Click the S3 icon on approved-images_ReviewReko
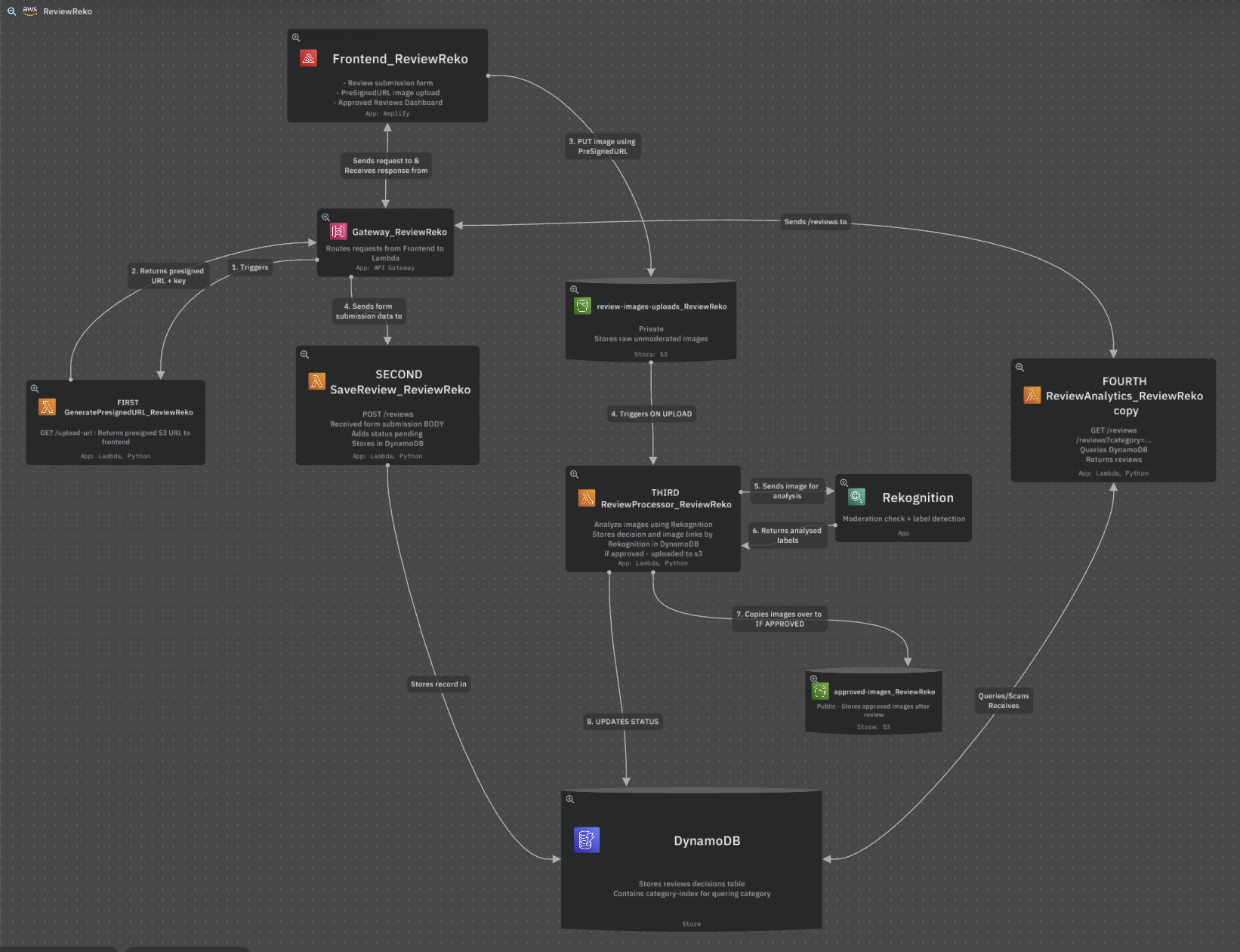The height and width of the screenshot is (952, 1240). tap(821, 691)
